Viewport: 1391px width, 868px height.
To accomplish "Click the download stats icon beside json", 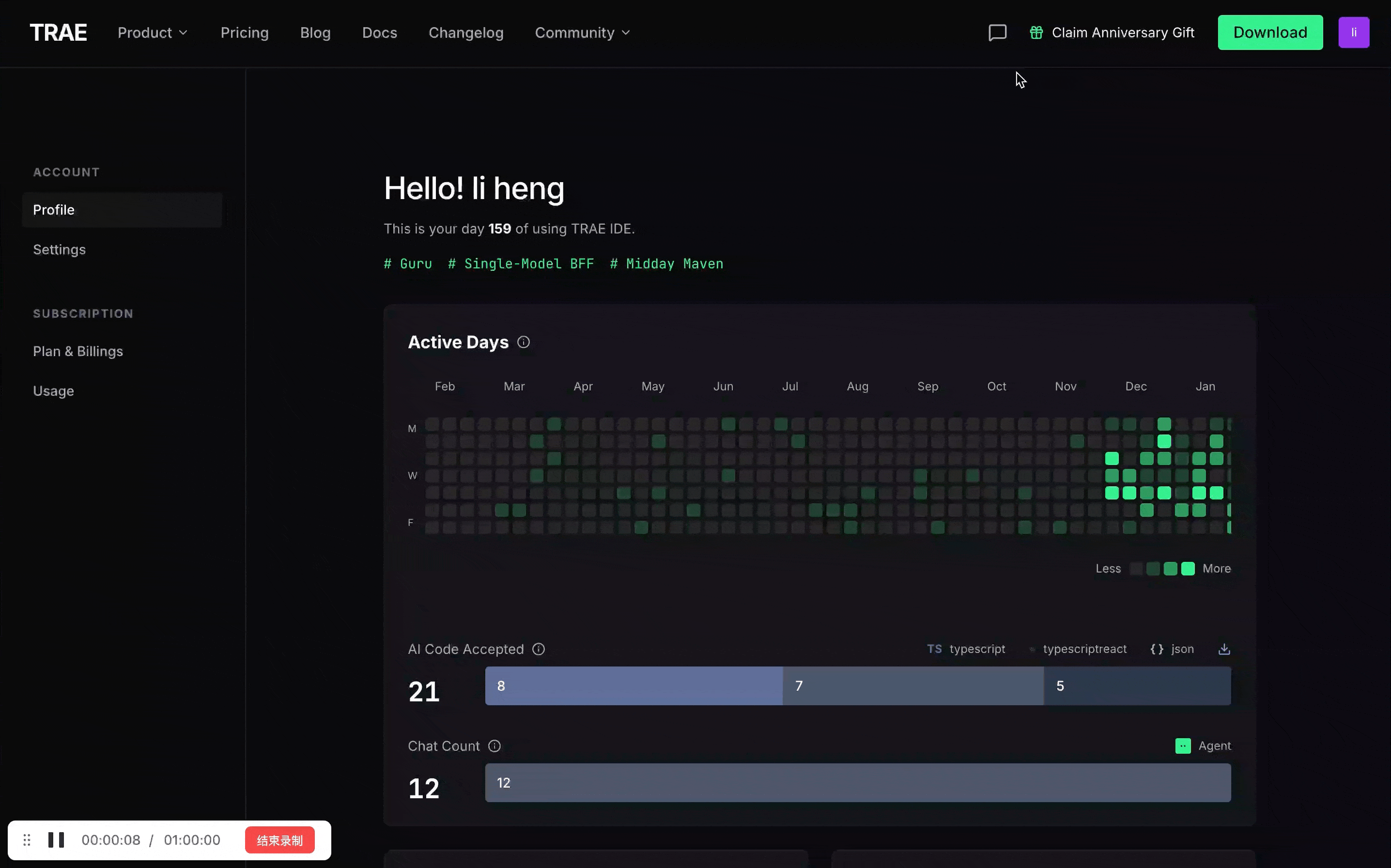I will (x=1223, y=649).
